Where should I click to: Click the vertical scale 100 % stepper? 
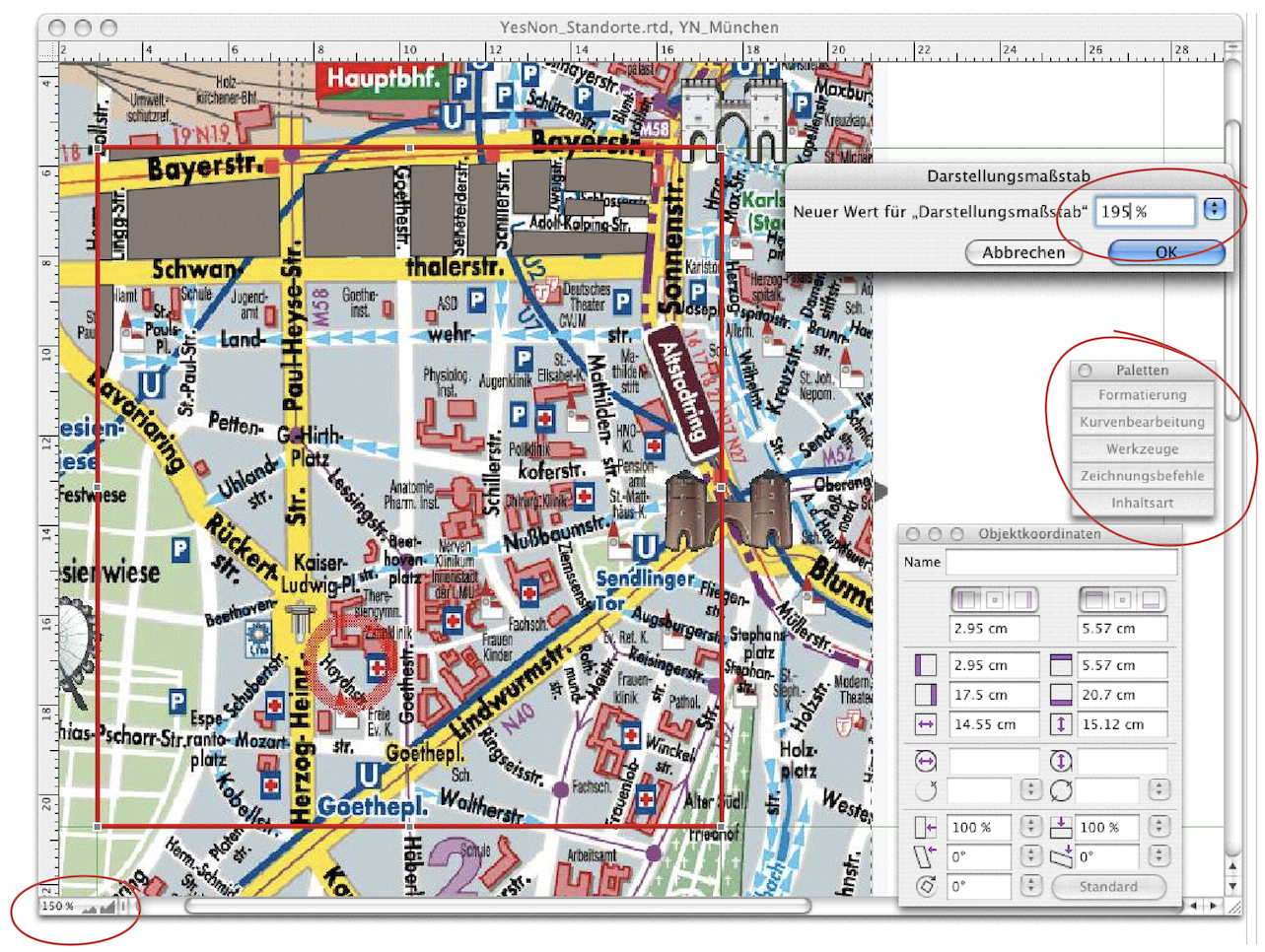coord(1159,827)
